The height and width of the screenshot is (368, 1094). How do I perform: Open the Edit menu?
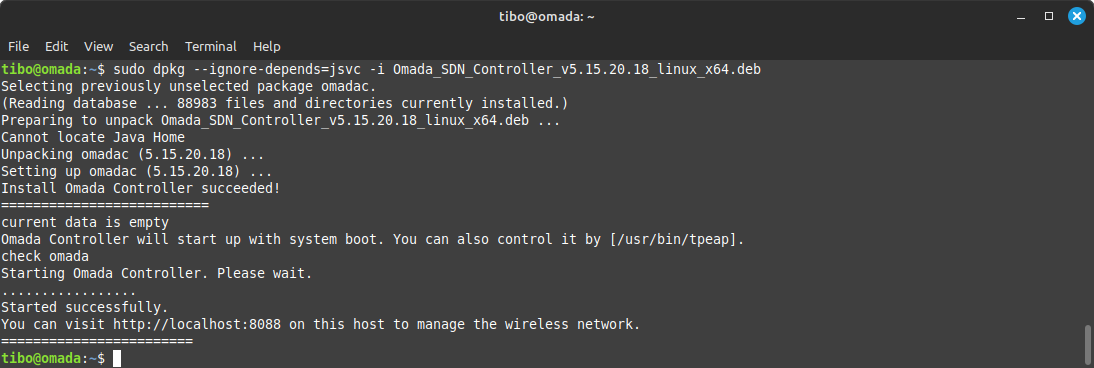point(57,47)
